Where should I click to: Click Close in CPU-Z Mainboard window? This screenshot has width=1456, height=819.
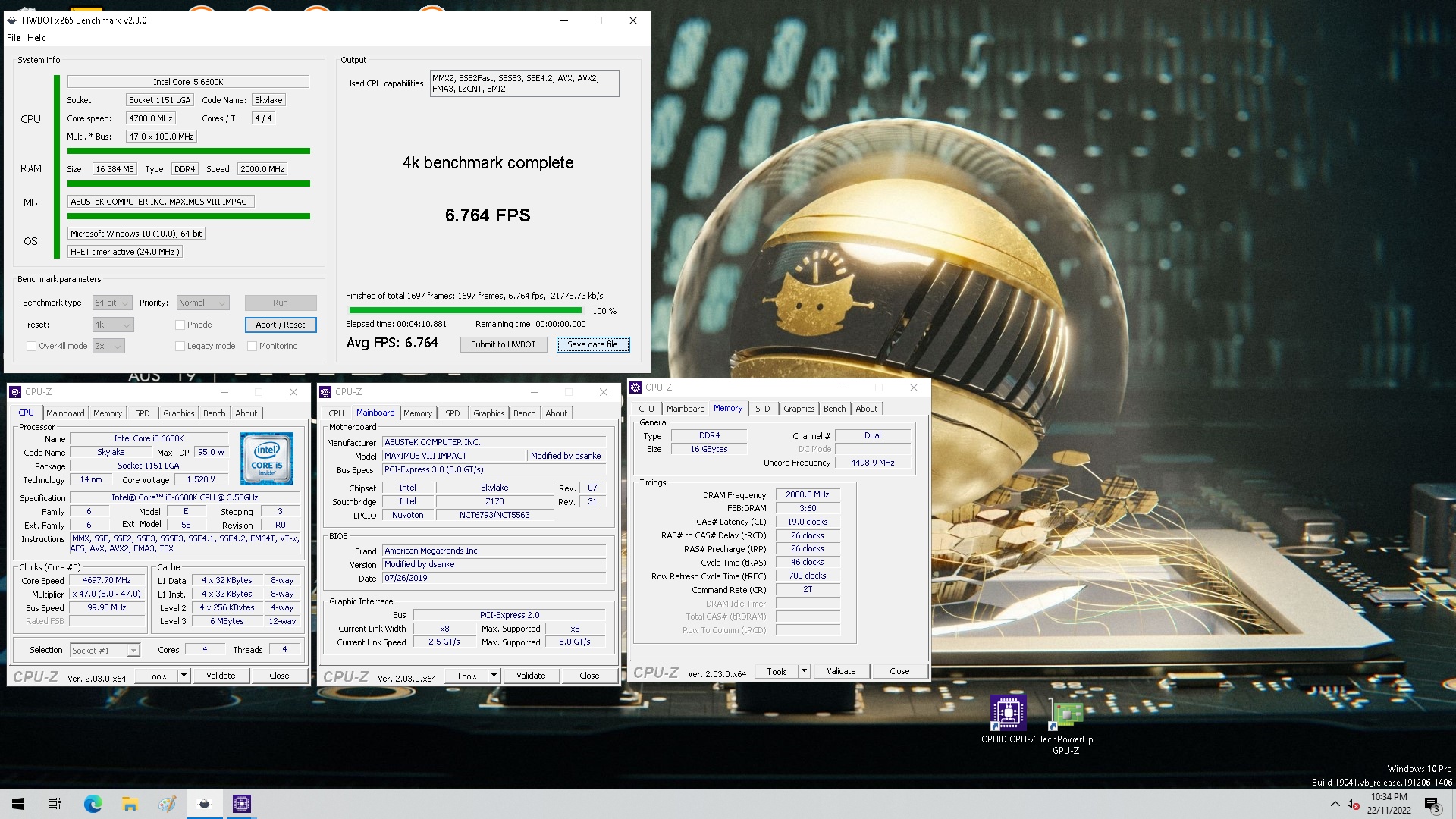[x=589, y=676]
